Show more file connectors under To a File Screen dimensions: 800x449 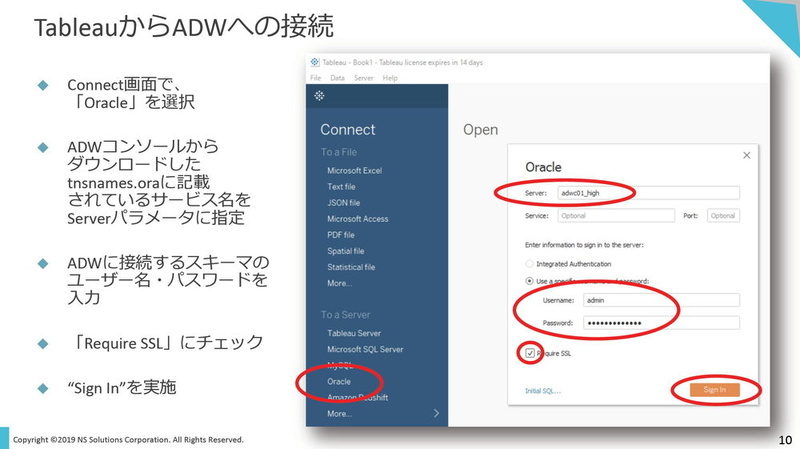(x=339, y=283)
